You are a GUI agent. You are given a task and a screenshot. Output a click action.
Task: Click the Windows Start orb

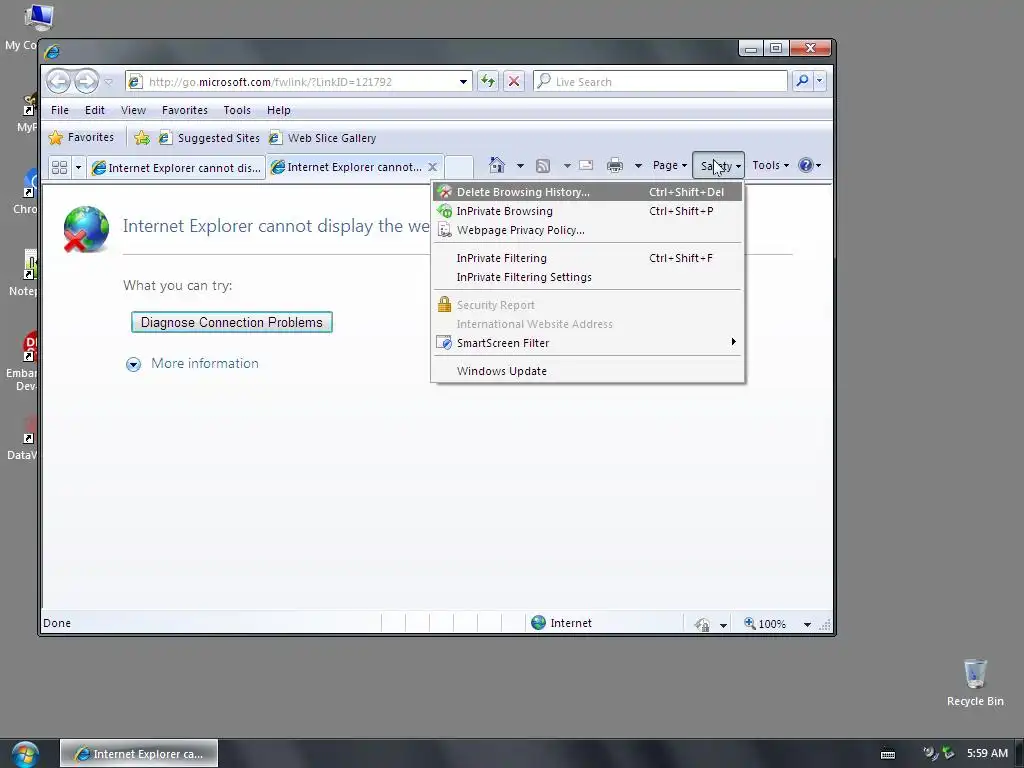pos(25,754)
